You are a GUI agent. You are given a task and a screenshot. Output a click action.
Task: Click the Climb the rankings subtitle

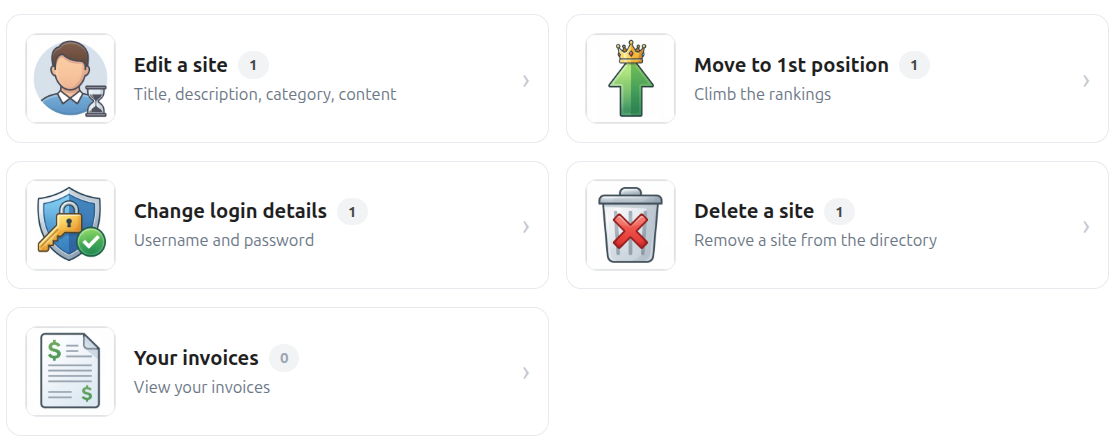(763, 94)
